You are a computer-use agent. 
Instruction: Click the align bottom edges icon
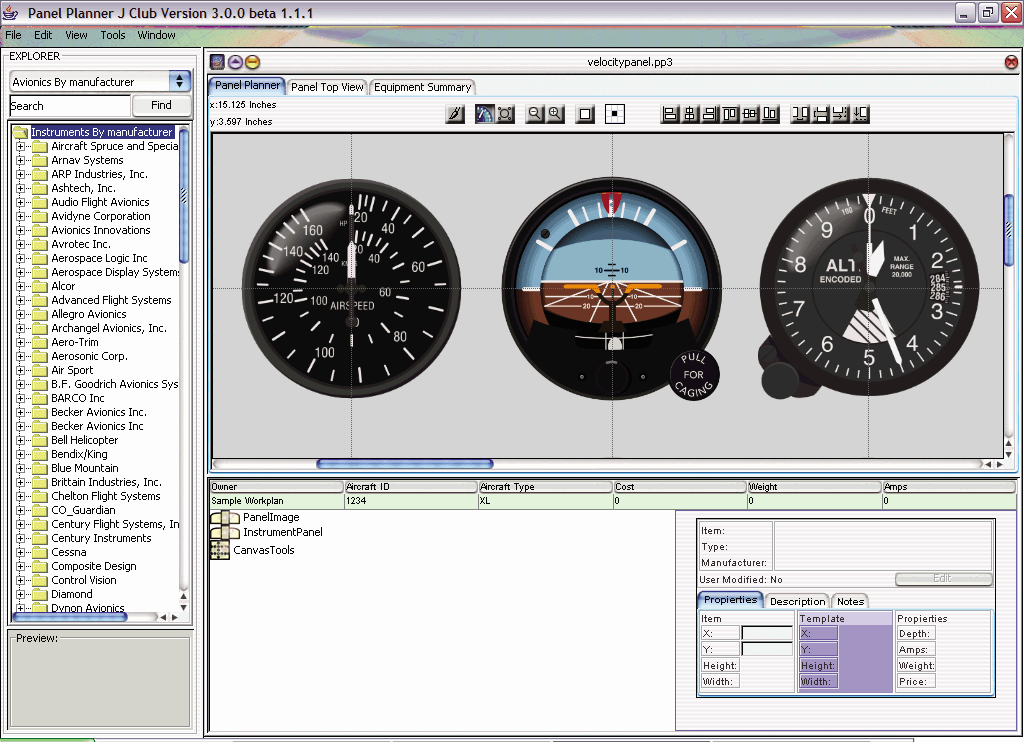770,114
